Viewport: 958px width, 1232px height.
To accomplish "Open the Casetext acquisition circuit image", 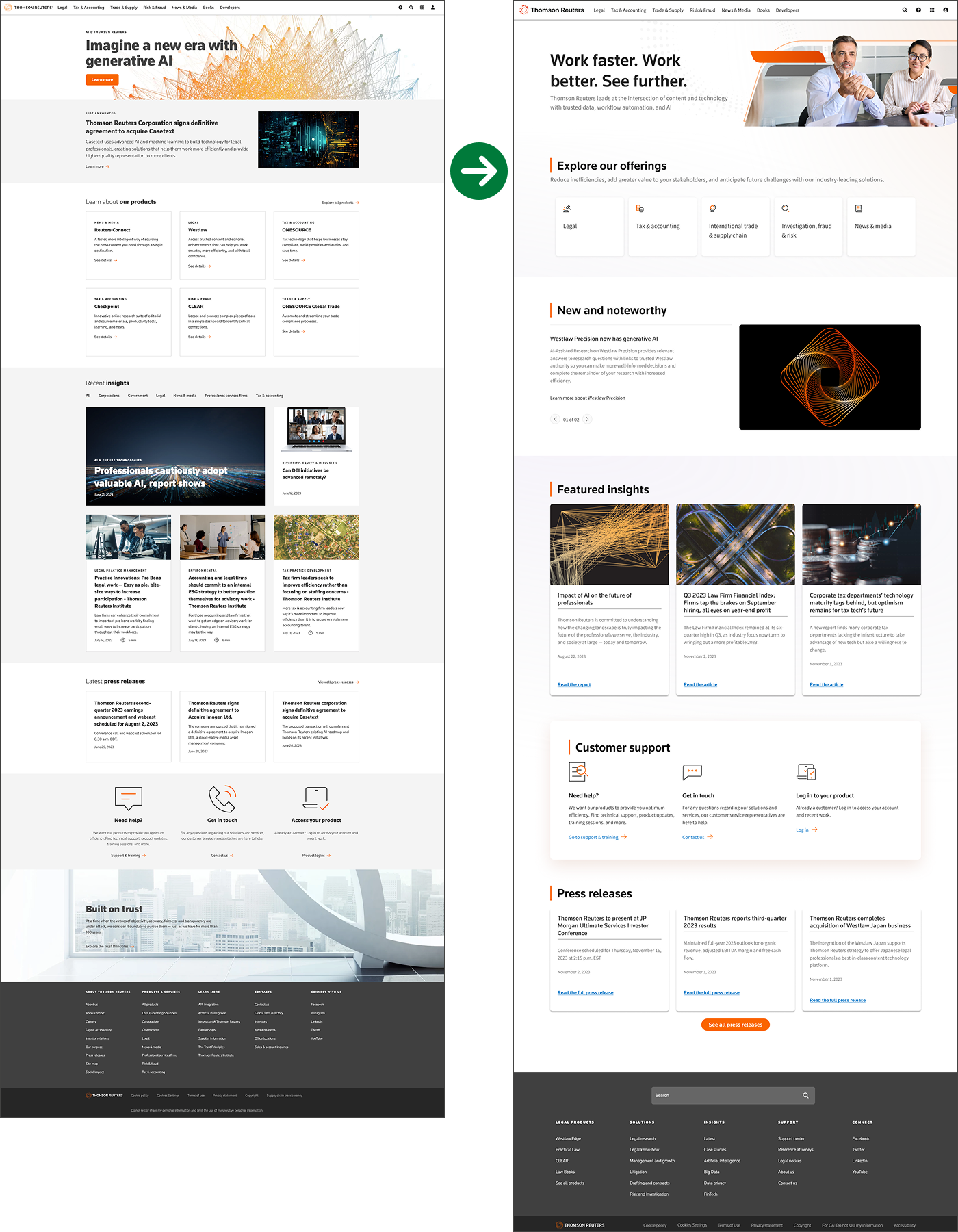I will [x=309, y=139].
